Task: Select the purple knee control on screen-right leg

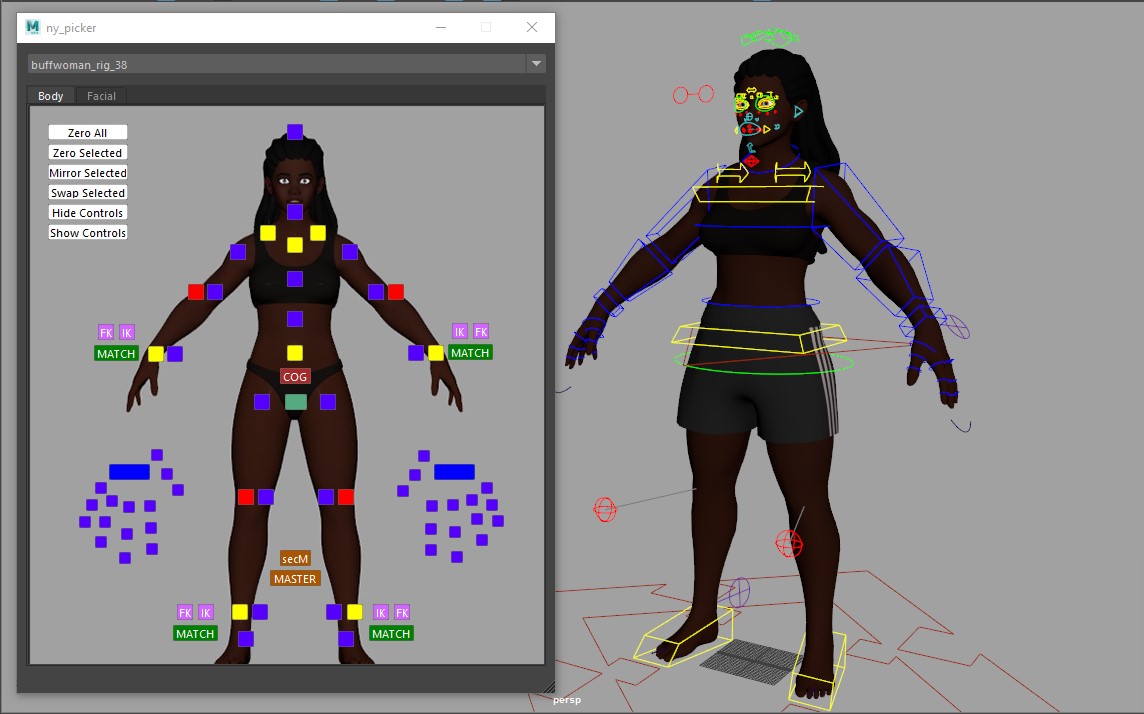Action: coord(325,497)
